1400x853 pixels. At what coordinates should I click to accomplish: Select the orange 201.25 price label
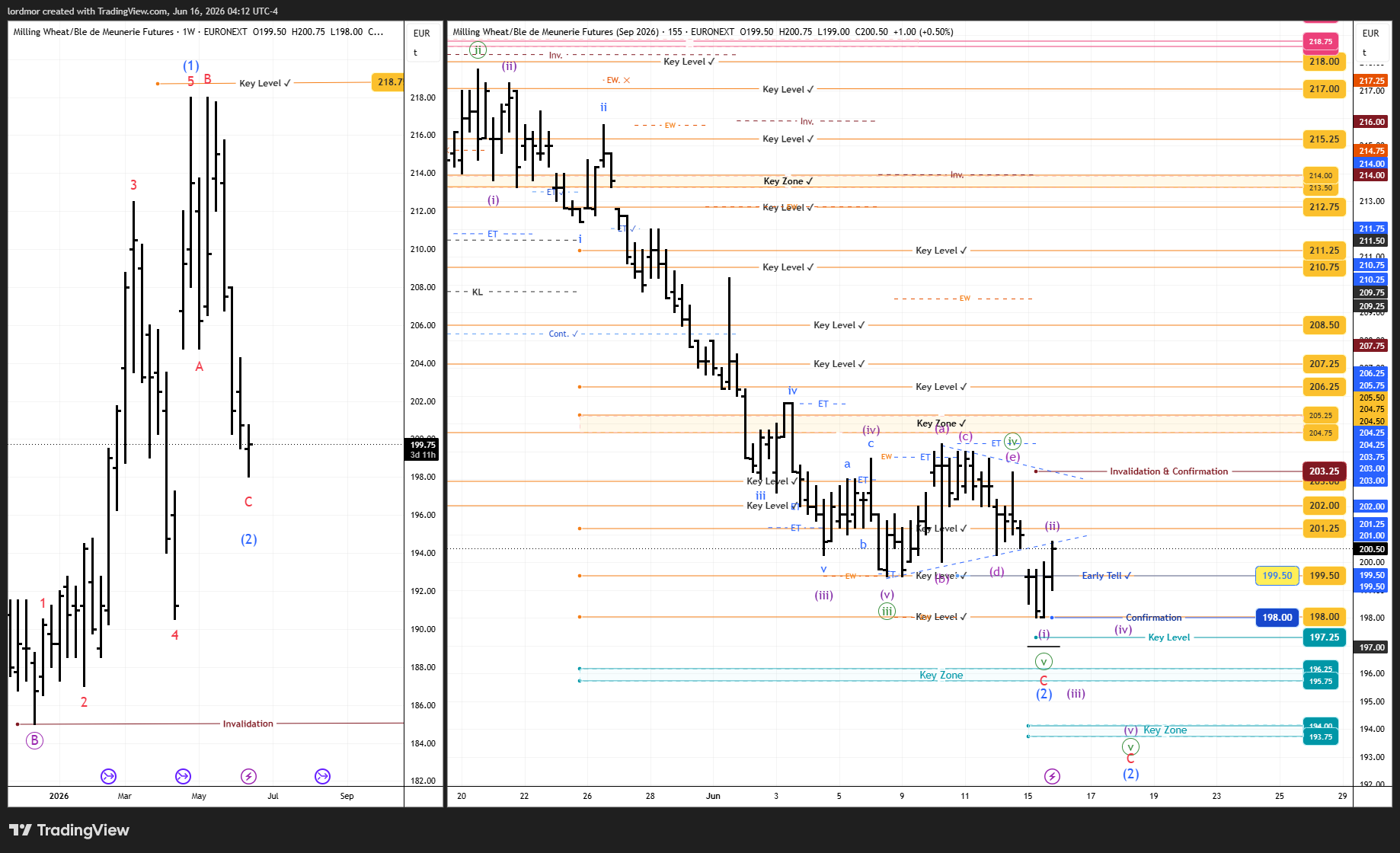pos(1325,529)
